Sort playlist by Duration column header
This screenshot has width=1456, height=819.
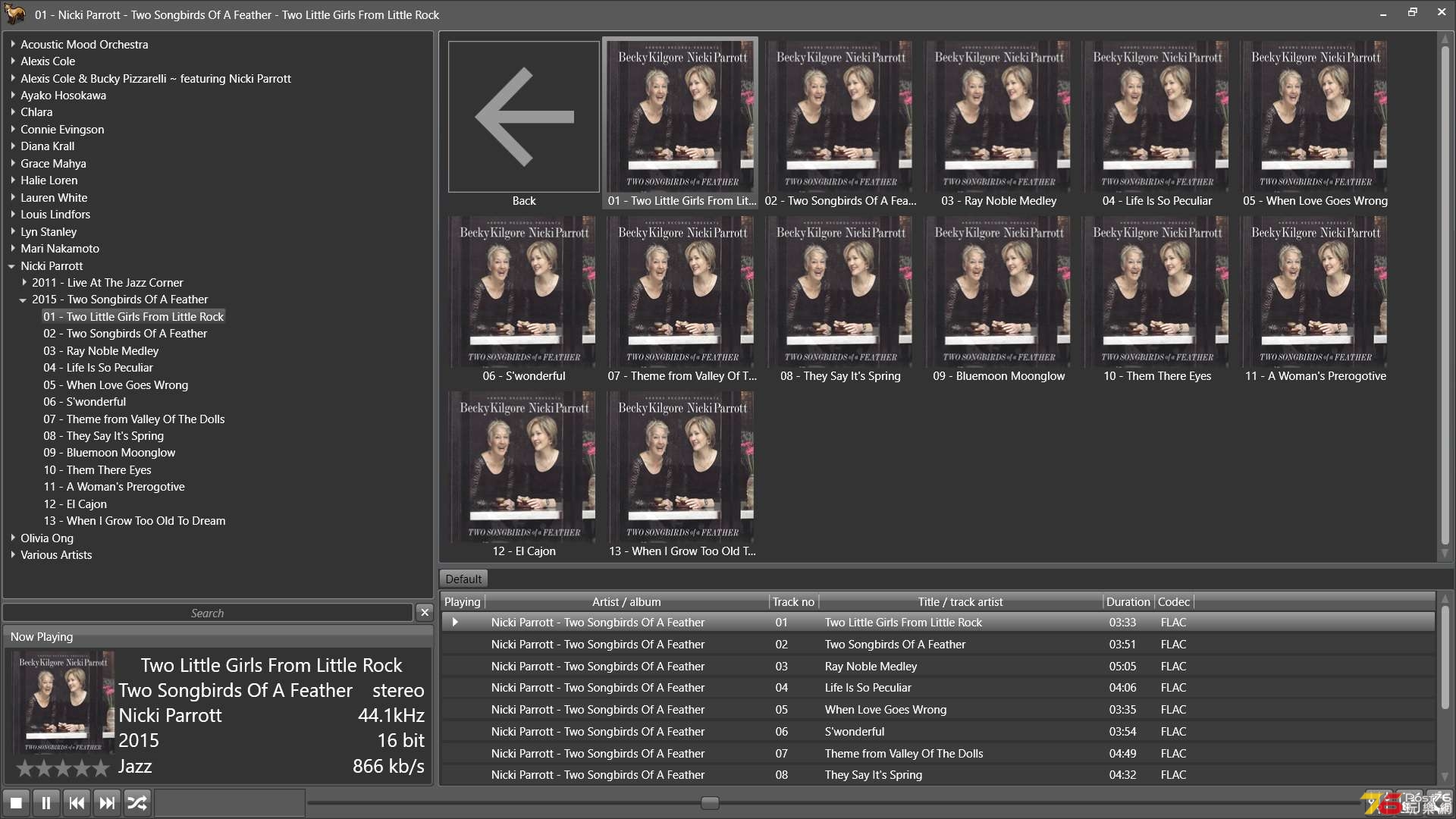coord(1128,601)
